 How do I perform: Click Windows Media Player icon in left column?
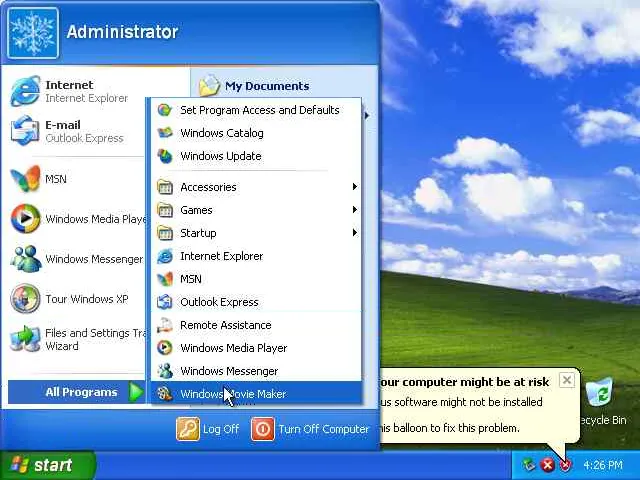[25, 219]
